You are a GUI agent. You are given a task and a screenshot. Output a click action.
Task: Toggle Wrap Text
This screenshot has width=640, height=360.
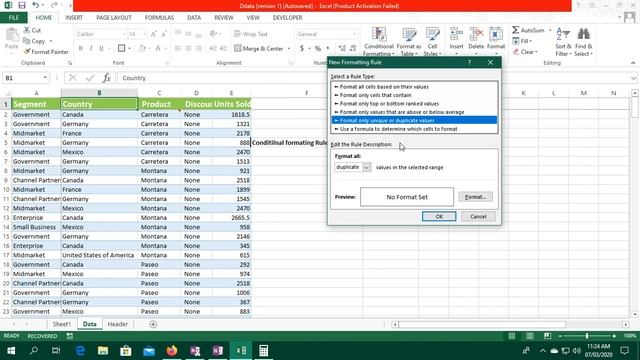pyautogui.click(x=251, y=34)
